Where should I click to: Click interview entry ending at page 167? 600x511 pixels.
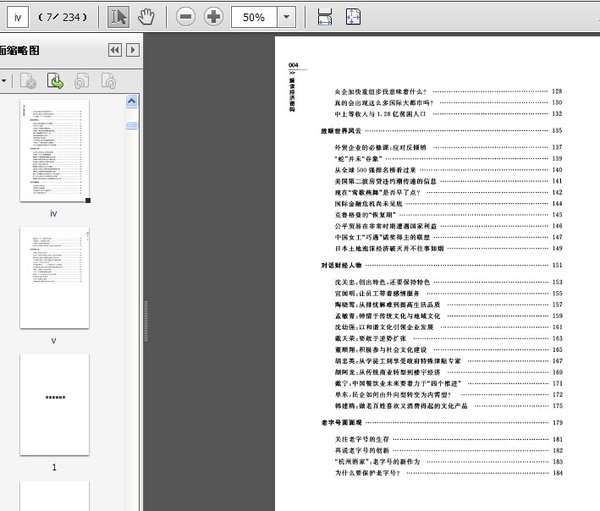[x=448, y=361]
